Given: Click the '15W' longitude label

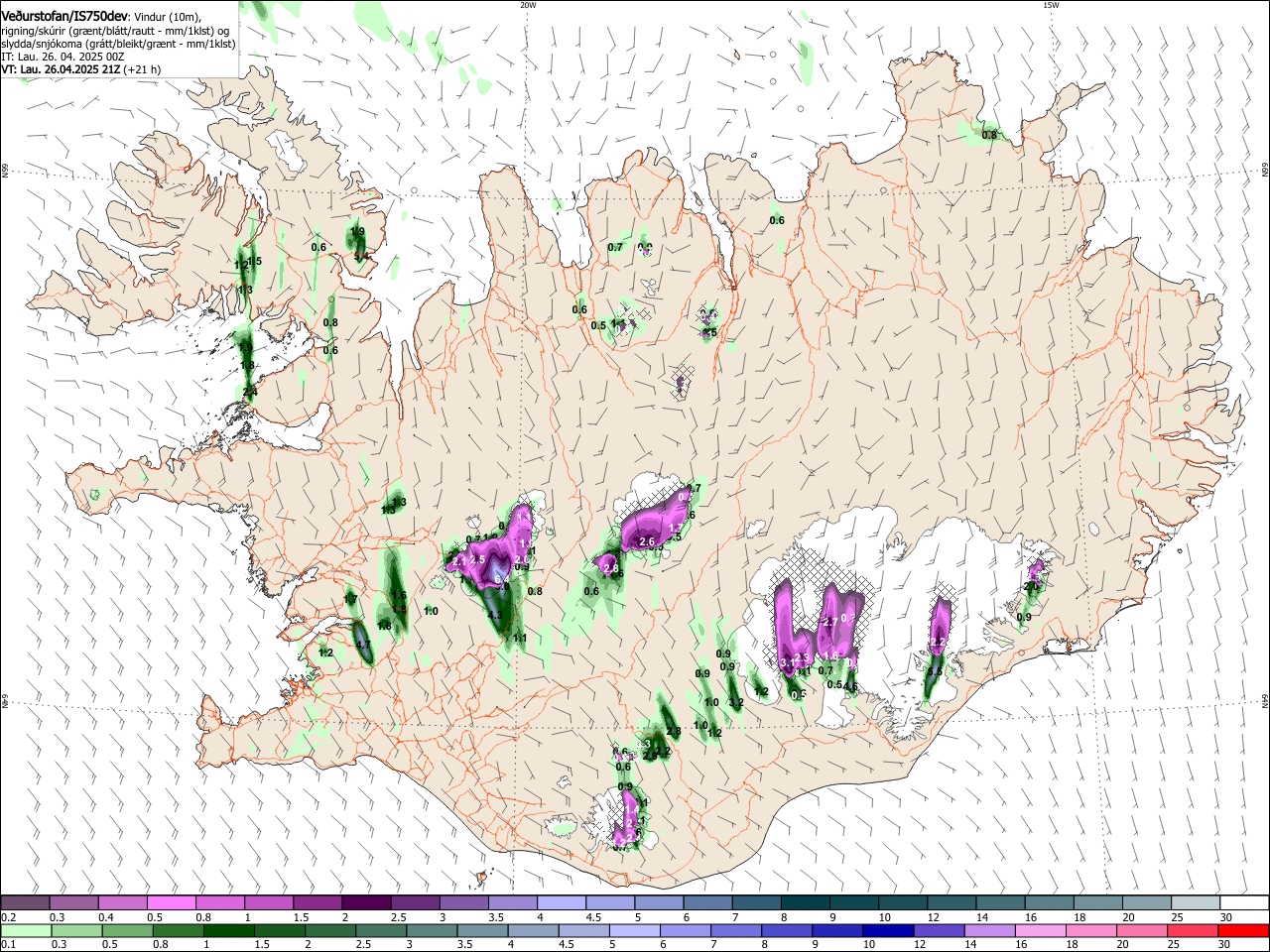Looking at the screenshot, I should pyautogui.click(x=1051, y=5).
